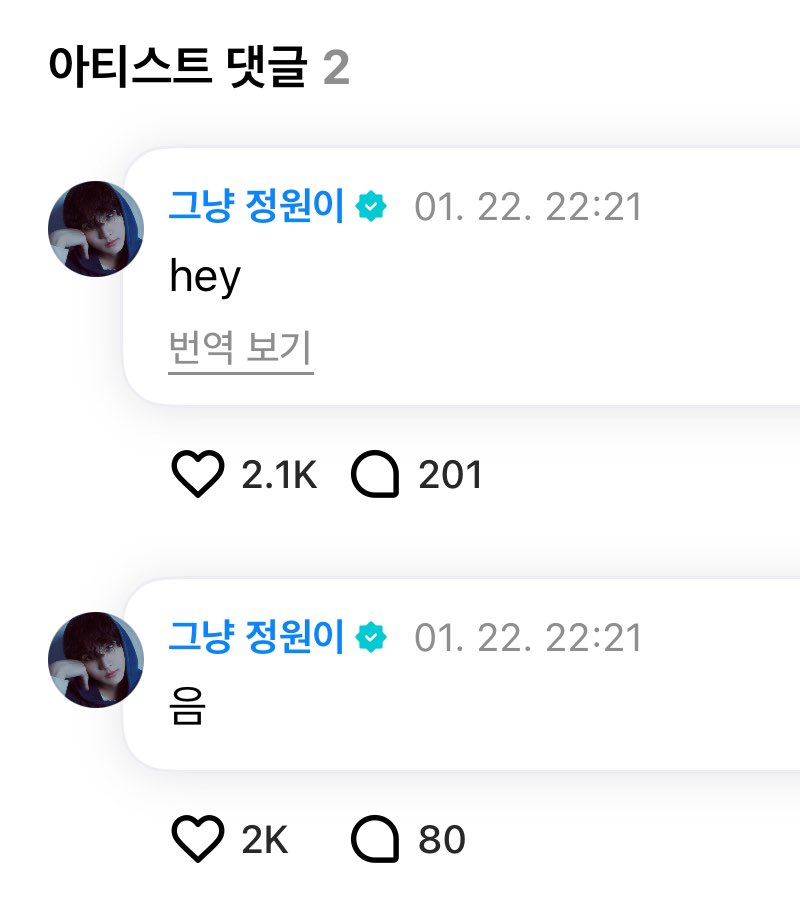Open profile picture of first comment author
The height and width of the screenshot is (905, 800).
[x=96, y=229]
